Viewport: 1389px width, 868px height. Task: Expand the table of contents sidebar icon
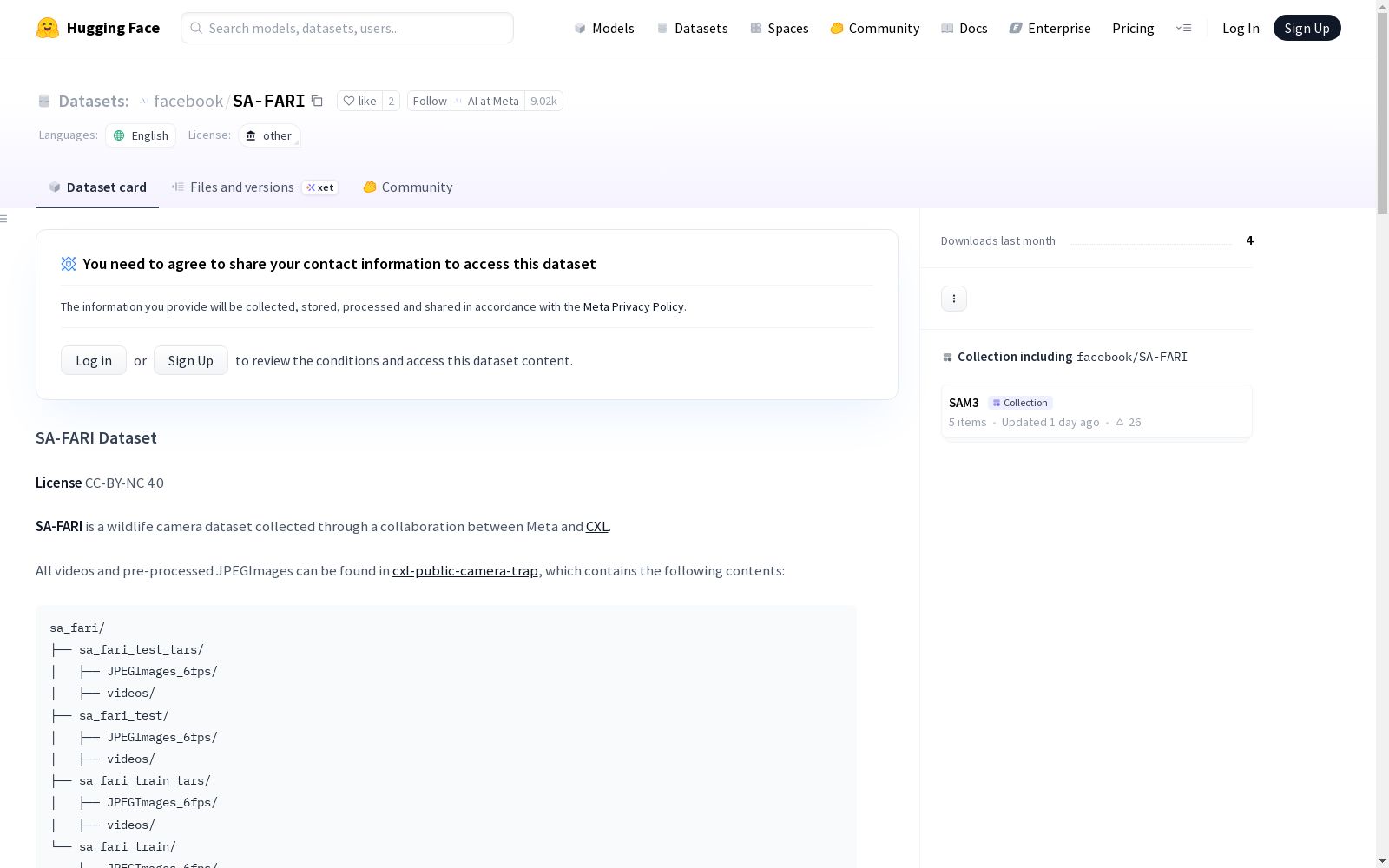pyautogui.click(x=4, y=219)
